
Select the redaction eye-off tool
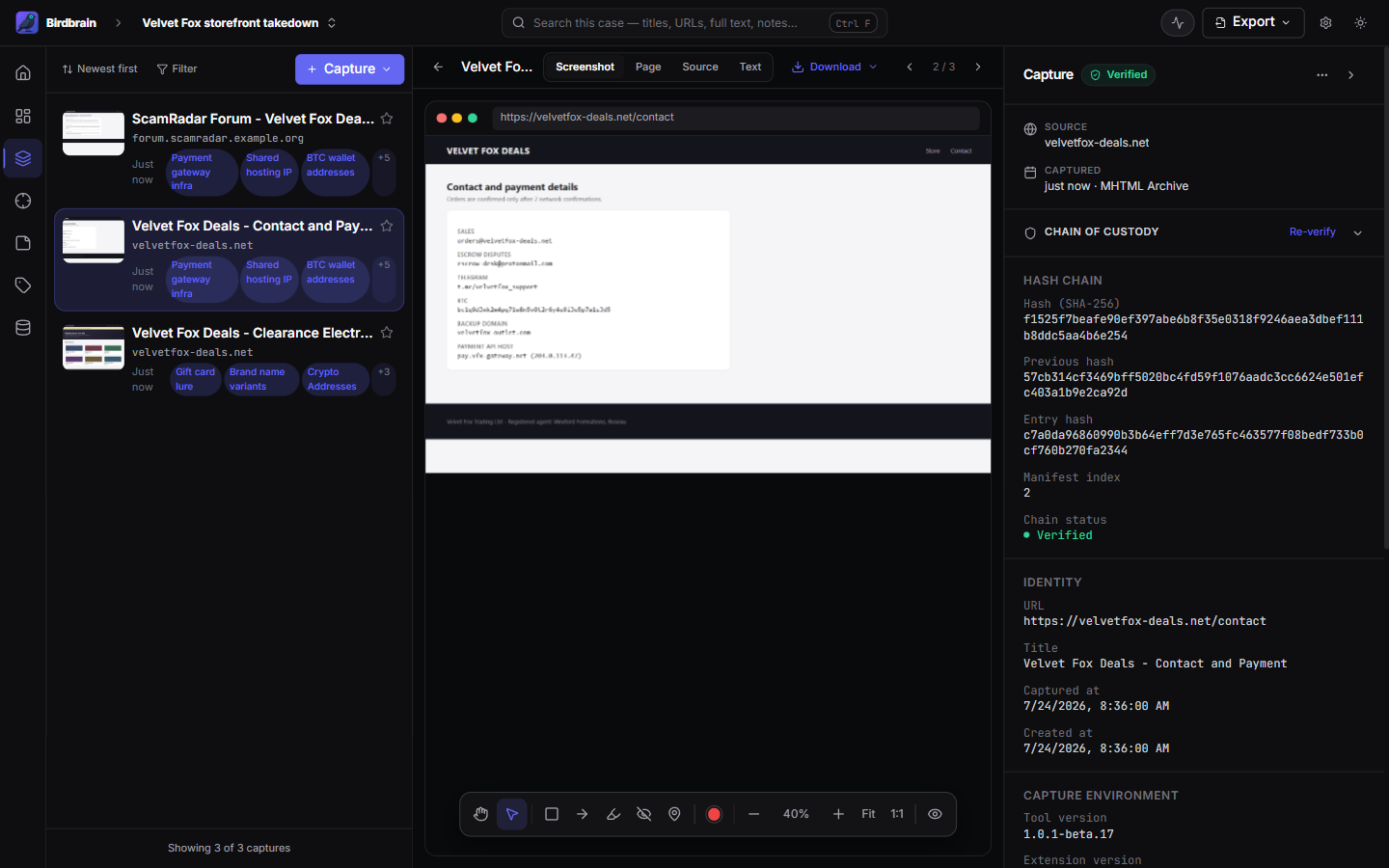(x=644, y=814)
